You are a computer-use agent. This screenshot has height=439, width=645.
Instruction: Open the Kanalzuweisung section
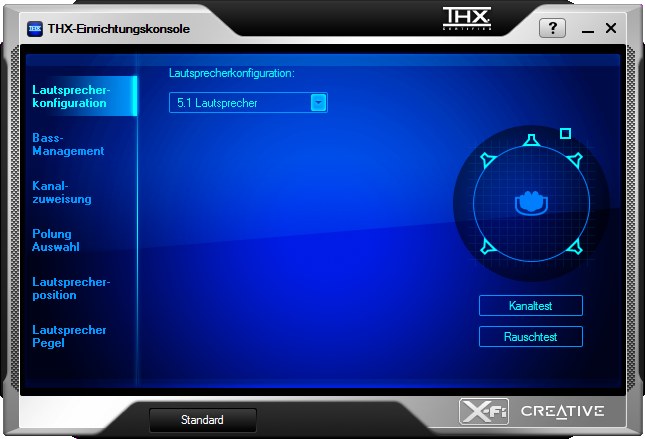[x=62, y=192]
